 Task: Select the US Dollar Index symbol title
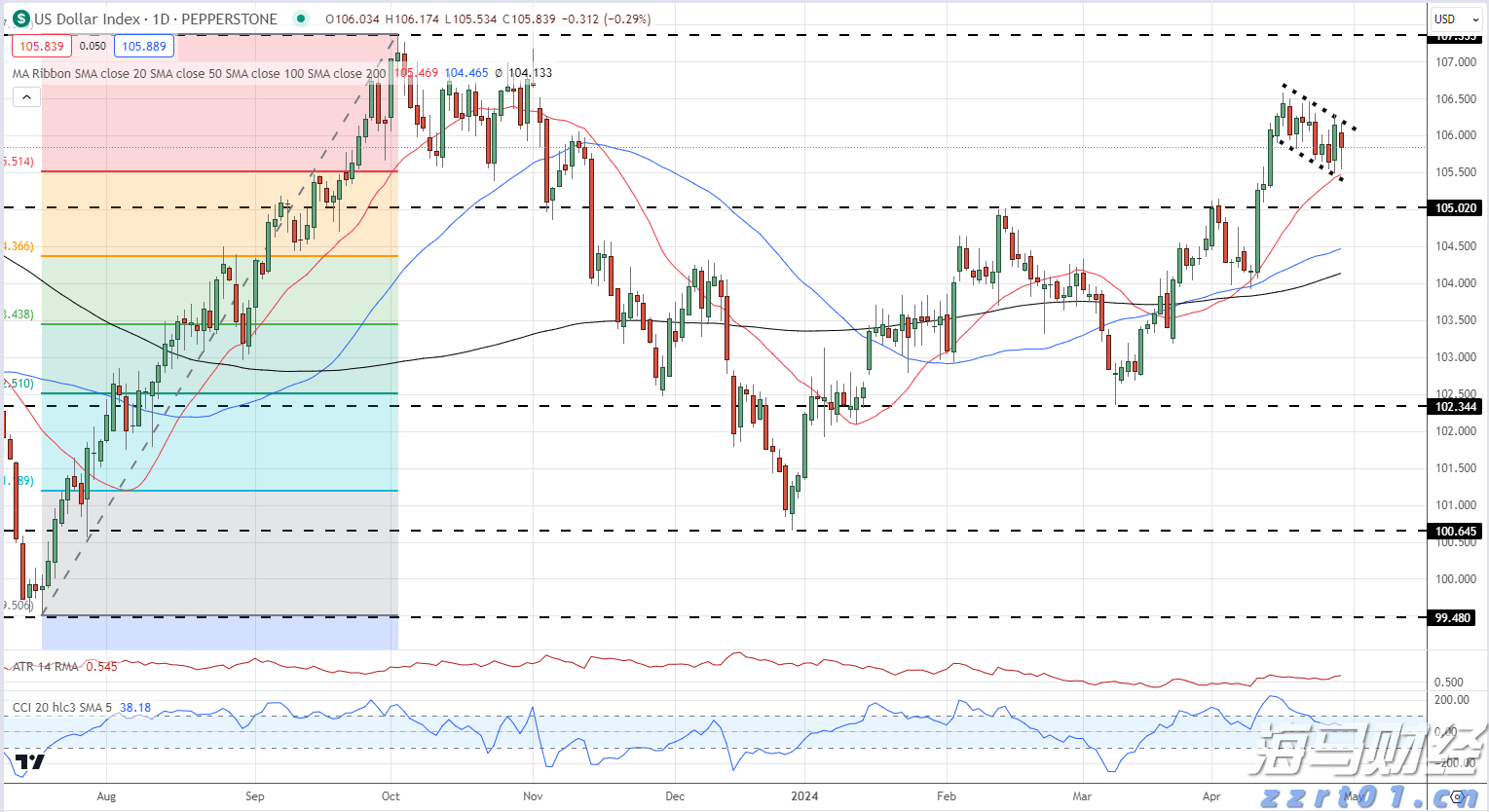pos(156,18)
